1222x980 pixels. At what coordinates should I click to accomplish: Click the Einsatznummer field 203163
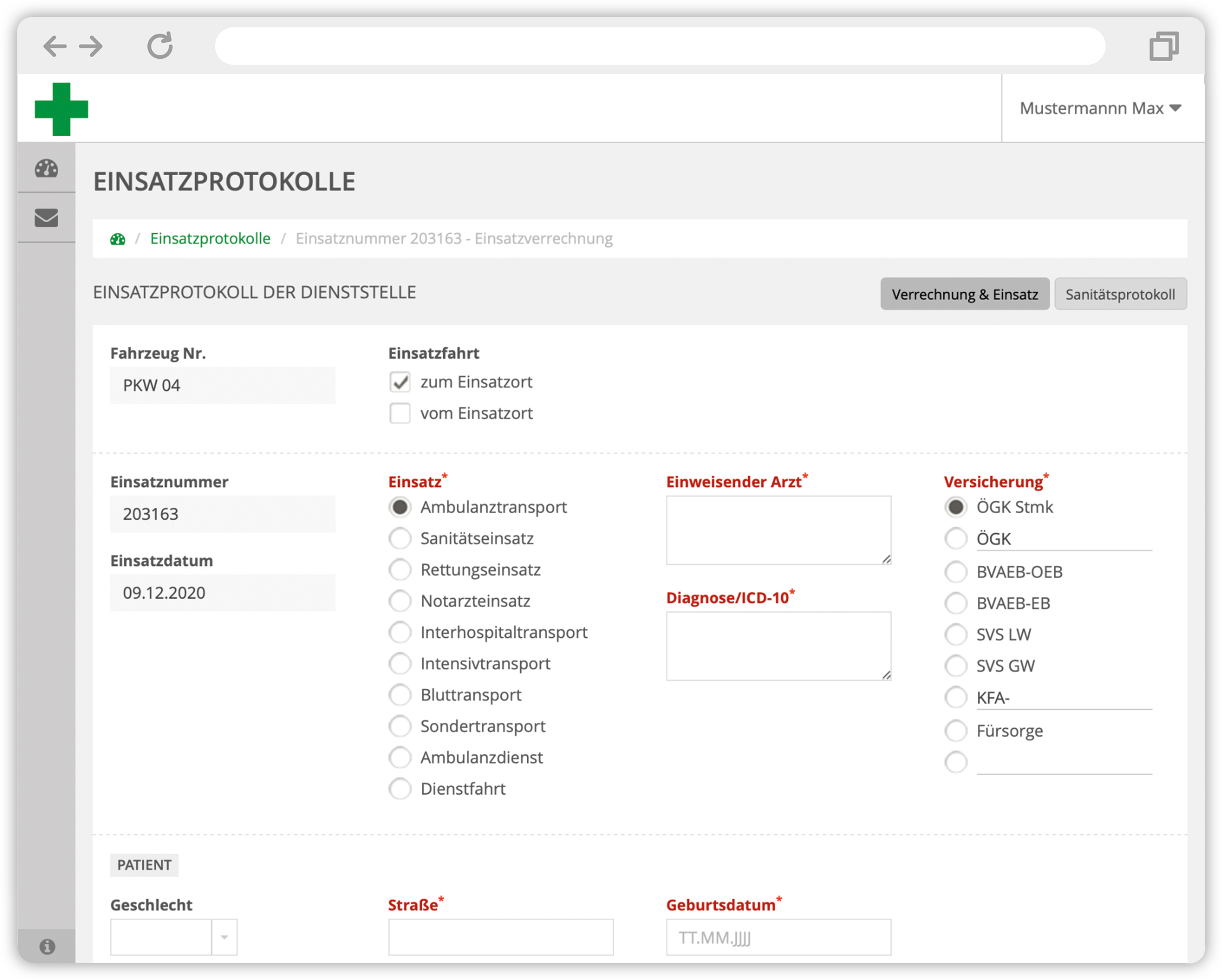coord(223,514)
